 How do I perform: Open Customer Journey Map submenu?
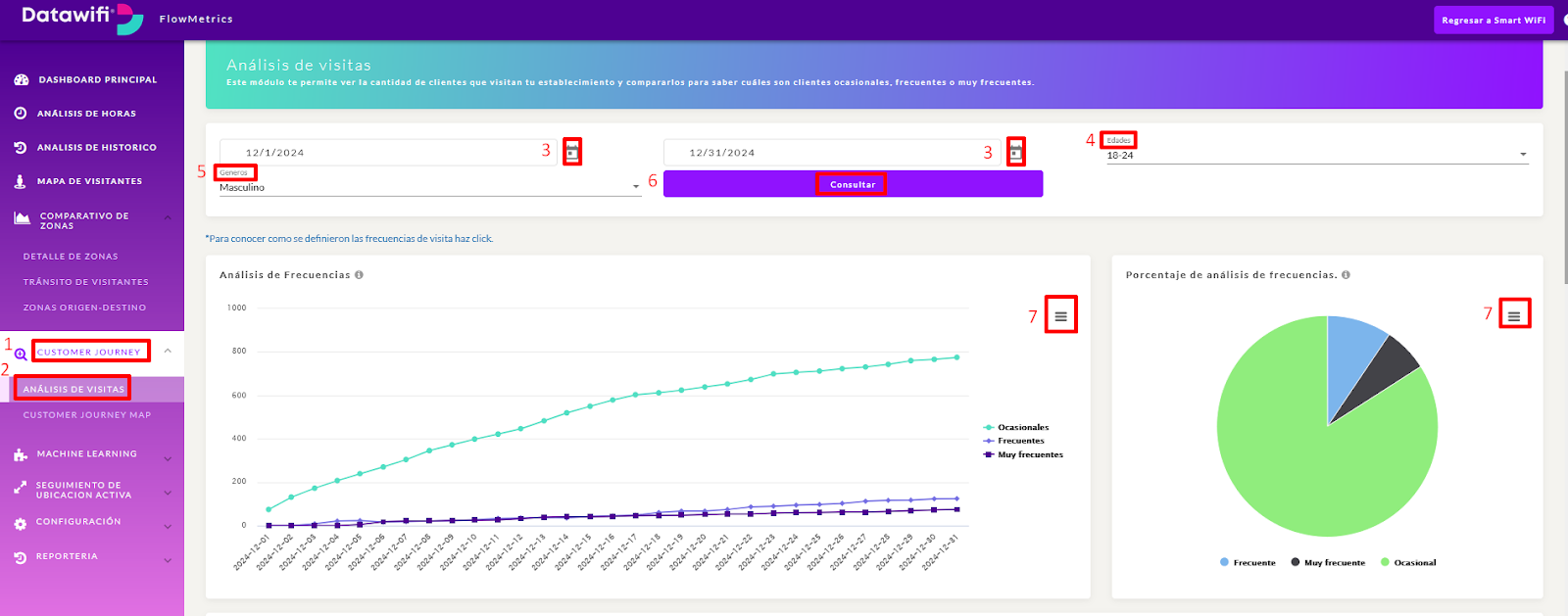(x=87, y=415)
